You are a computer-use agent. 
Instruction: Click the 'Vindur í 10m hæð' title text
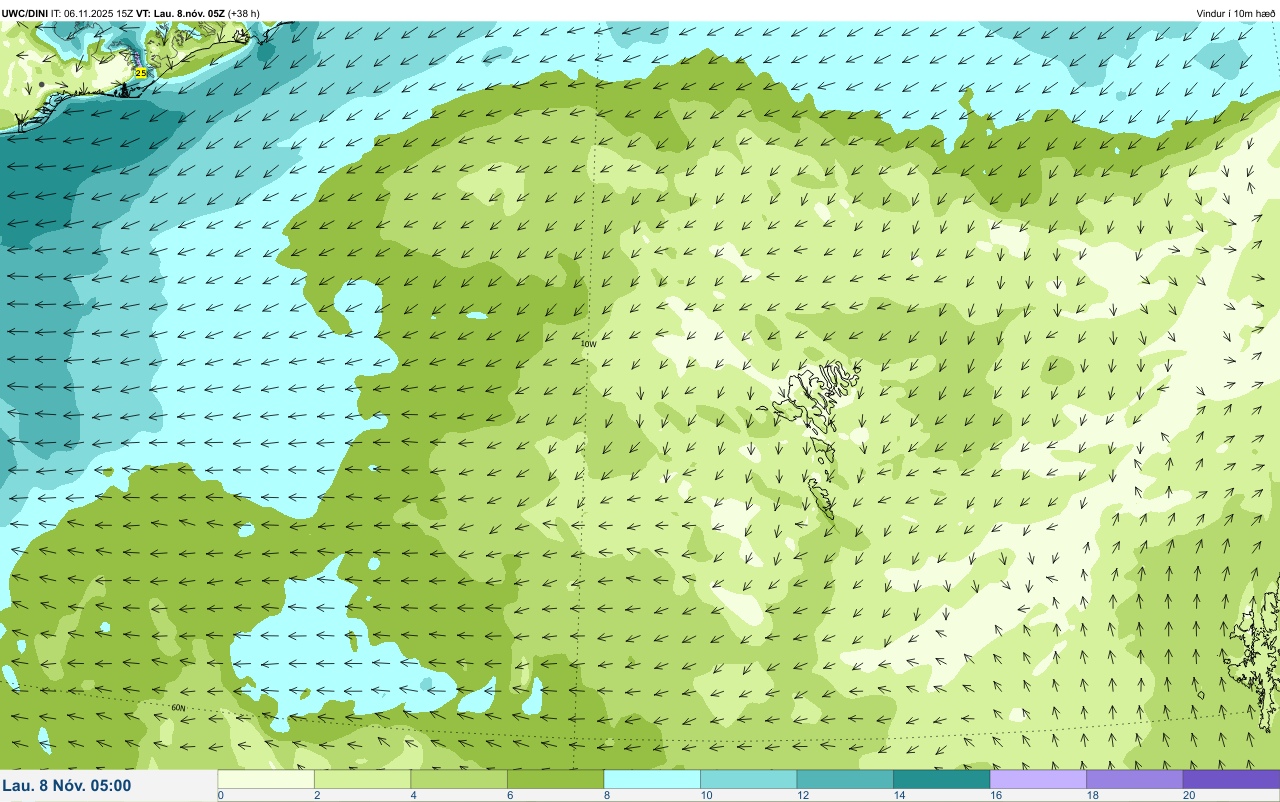coord(1236,13)
